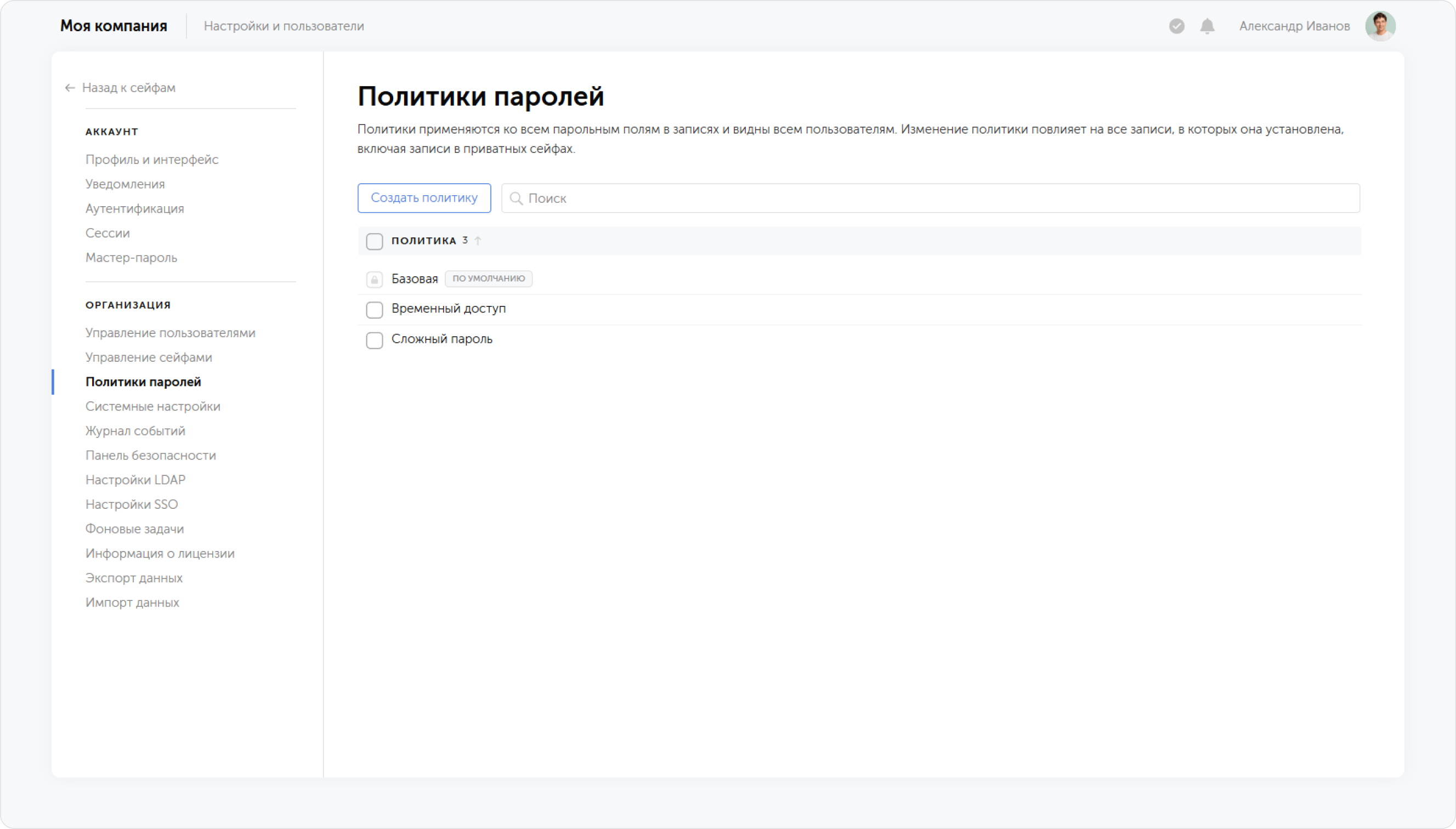Open Аутентификация settings page
Image resolution: width=1456 pixels, height=829 pixels.
(135, 208)
